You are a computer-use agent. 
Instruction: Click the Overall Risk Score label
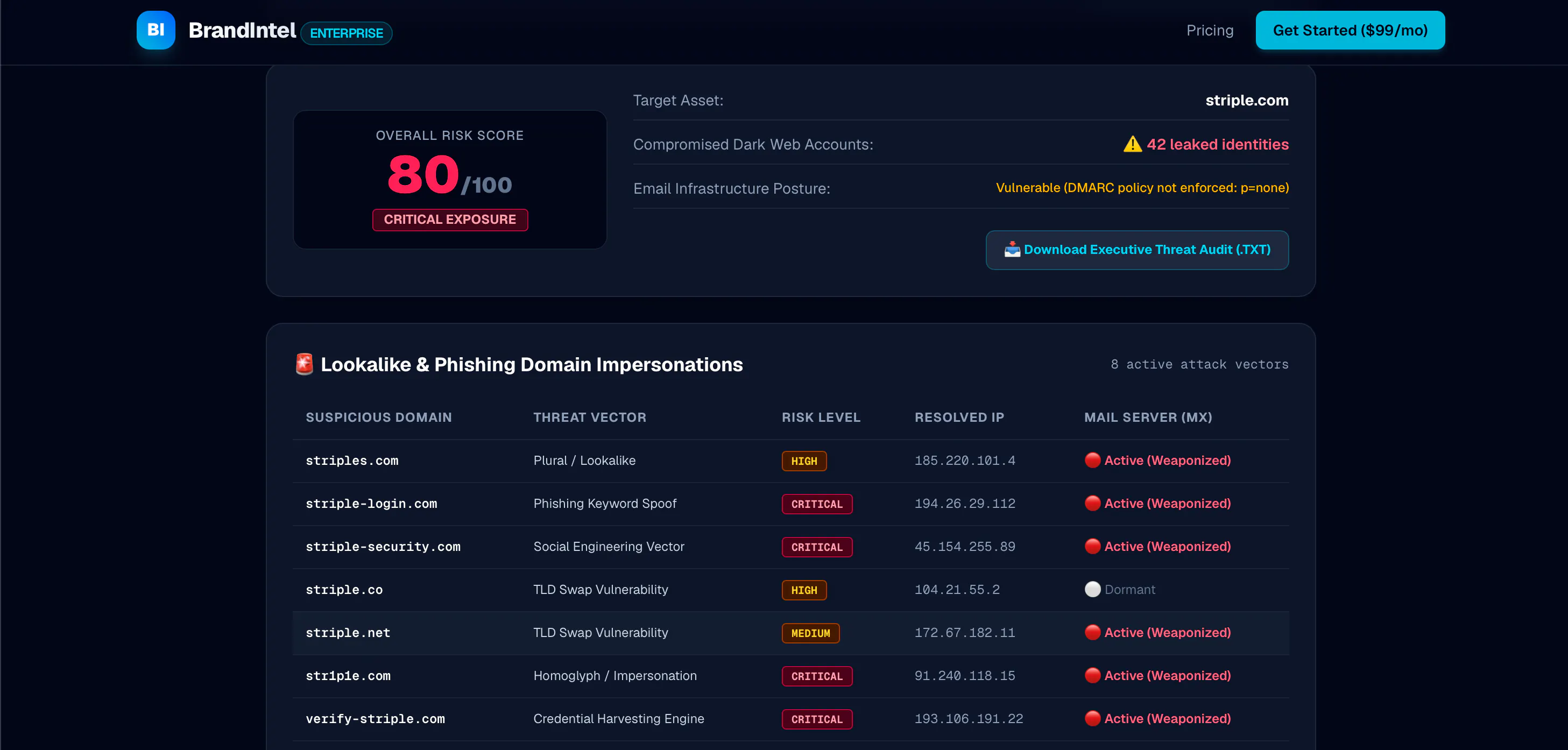[x=450, y=136]
